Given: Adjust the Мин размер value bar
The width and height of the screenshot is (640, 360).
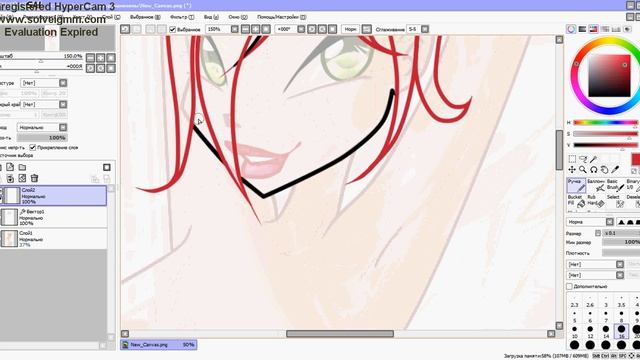Looking at the screenshot, I should 621,242.
